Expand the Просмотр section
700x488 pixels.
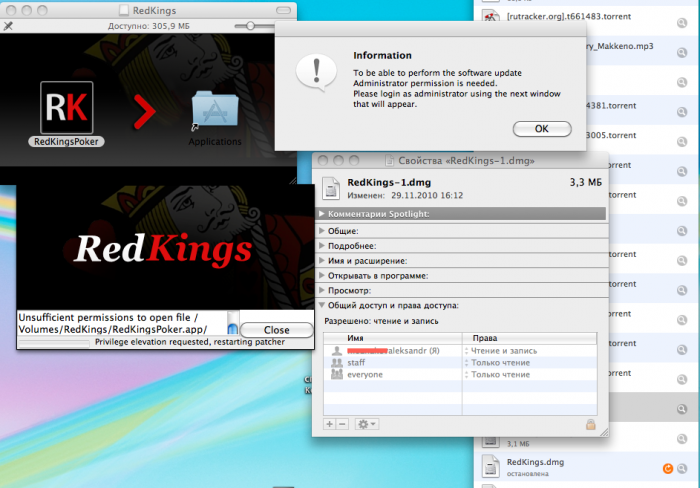322,290
